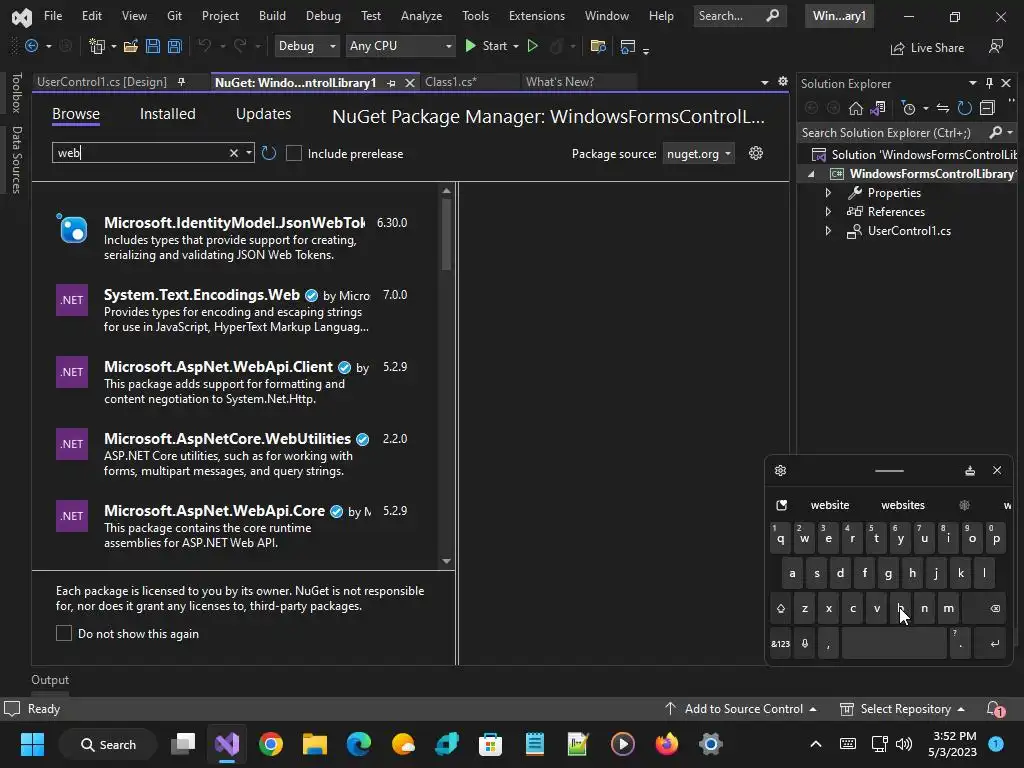Viewport: 1024px width, 768px height.
Task: Open the Extensions menu
Action: tap(537, 16)
